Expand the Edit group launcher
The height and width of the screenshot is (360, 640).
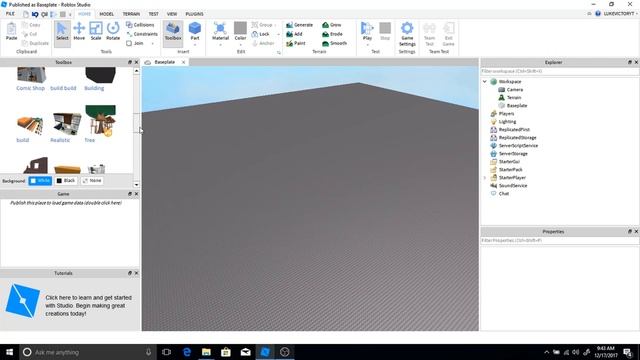279,52
